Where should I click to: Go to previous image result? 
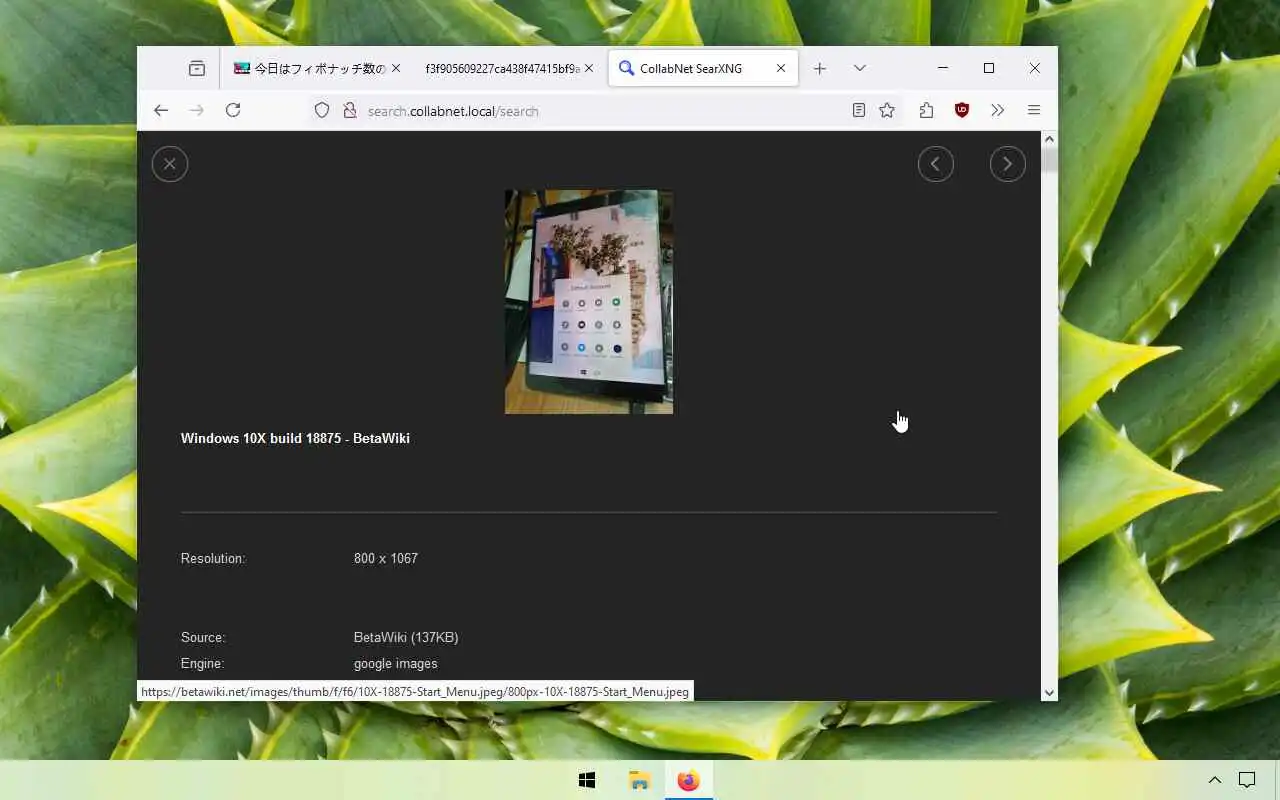point(936,164)
